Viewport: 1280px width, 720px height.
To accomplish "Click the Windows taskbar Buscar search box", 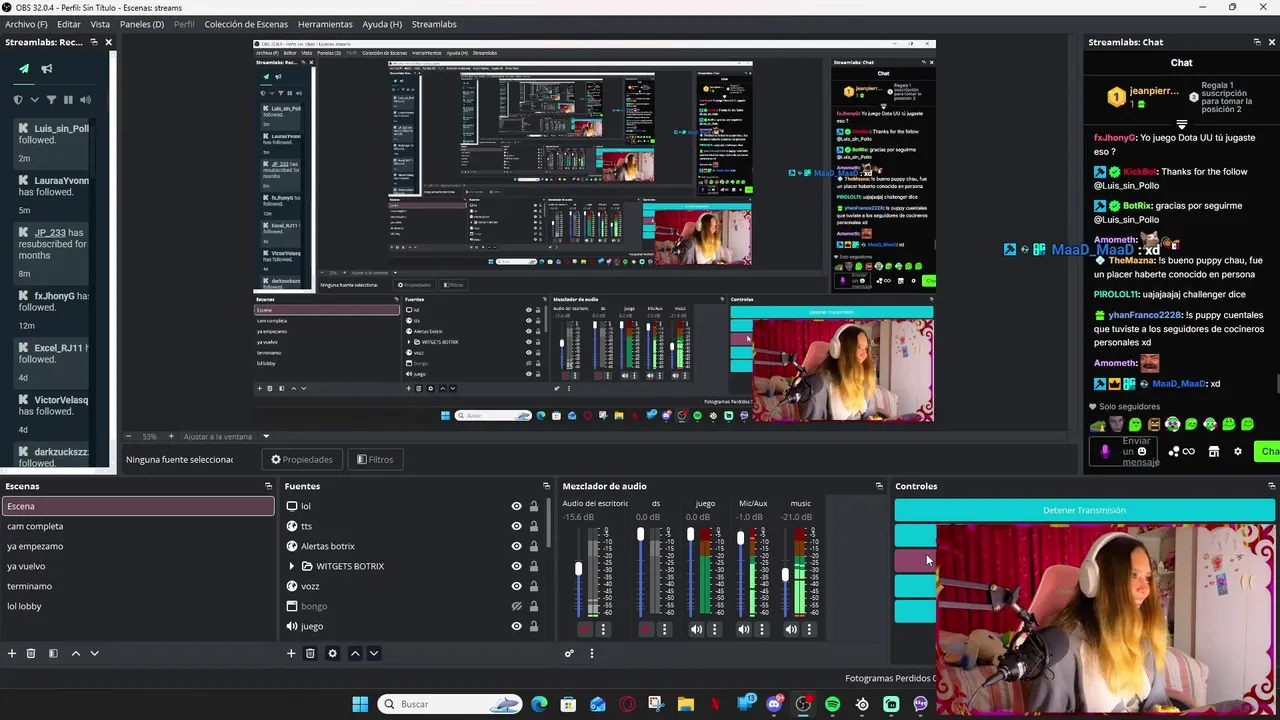I will (x=450, y=704).
